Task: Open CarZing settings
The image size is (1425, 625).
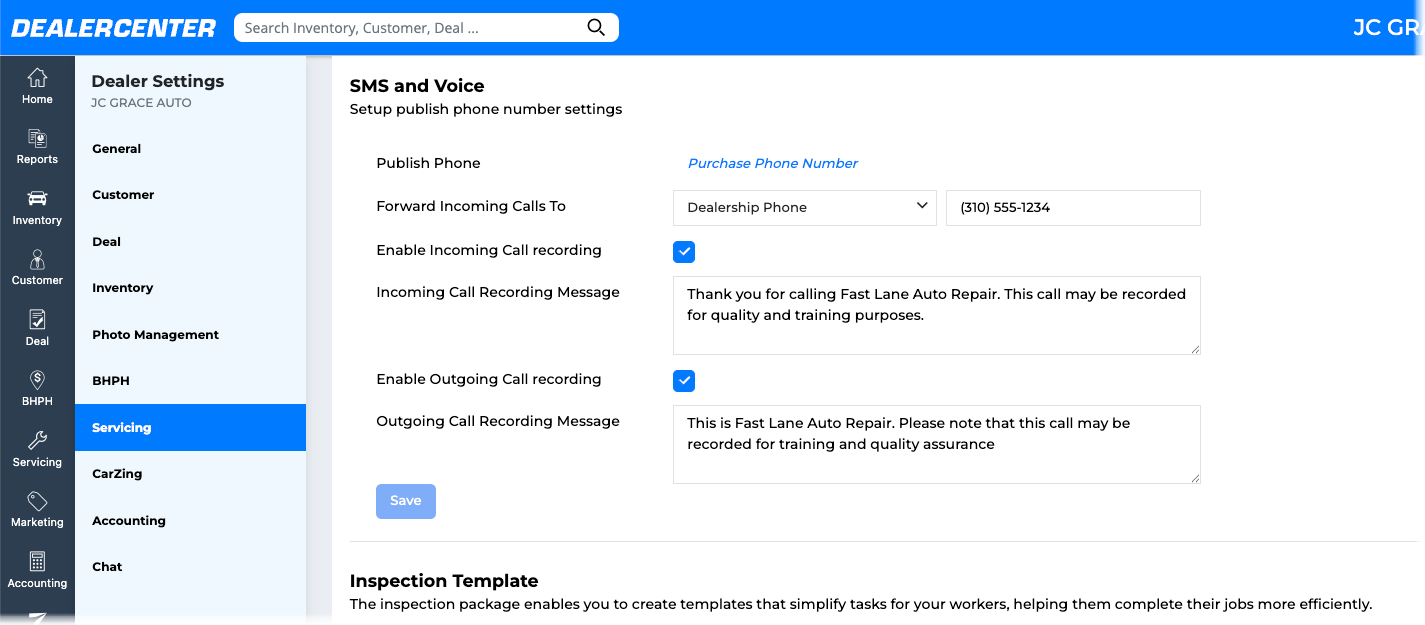Action: click(190, 474)
